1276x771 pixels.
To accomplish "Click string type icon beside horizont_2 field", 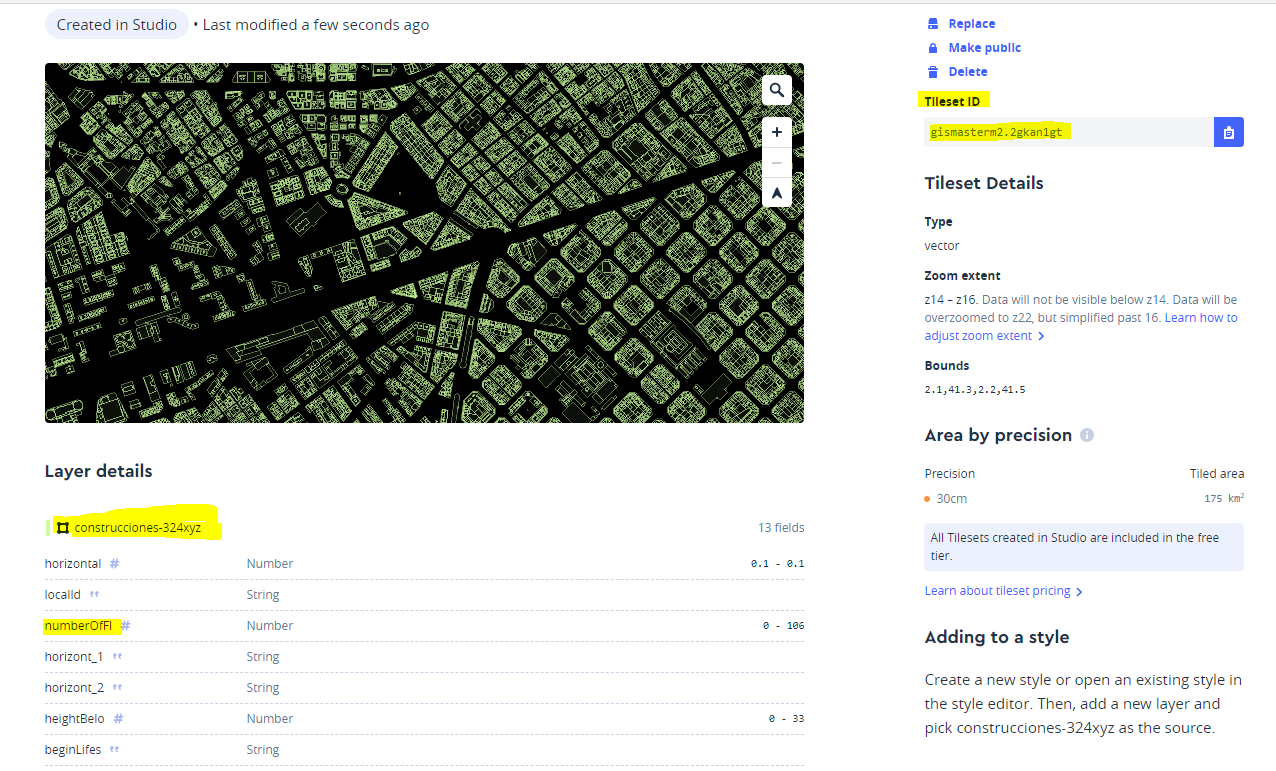I will click(117, 687).
